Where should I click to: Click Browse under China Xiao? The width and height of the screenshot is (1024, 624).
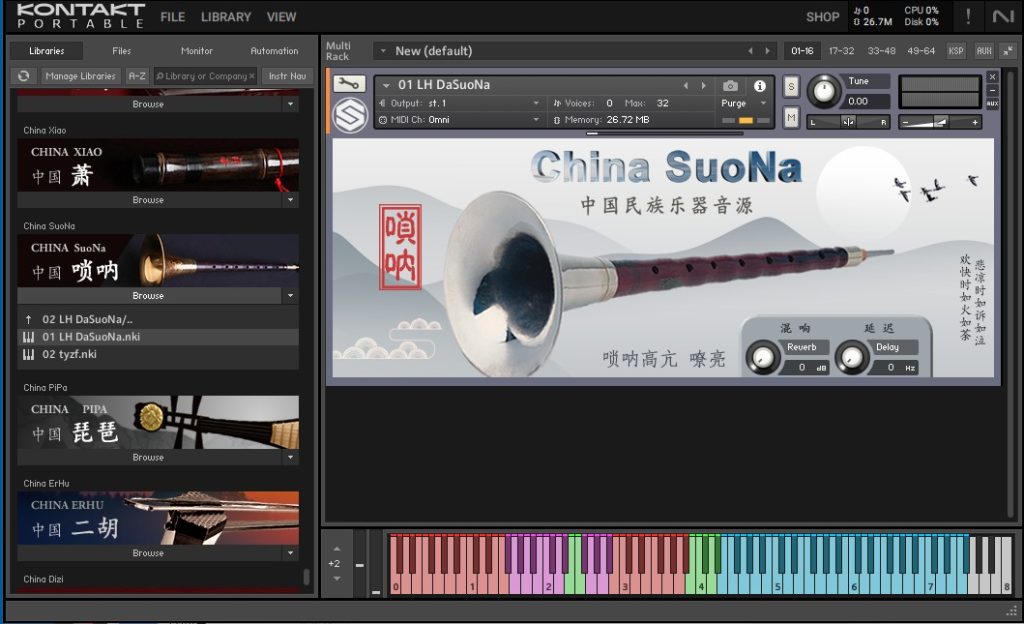(149, 200)
